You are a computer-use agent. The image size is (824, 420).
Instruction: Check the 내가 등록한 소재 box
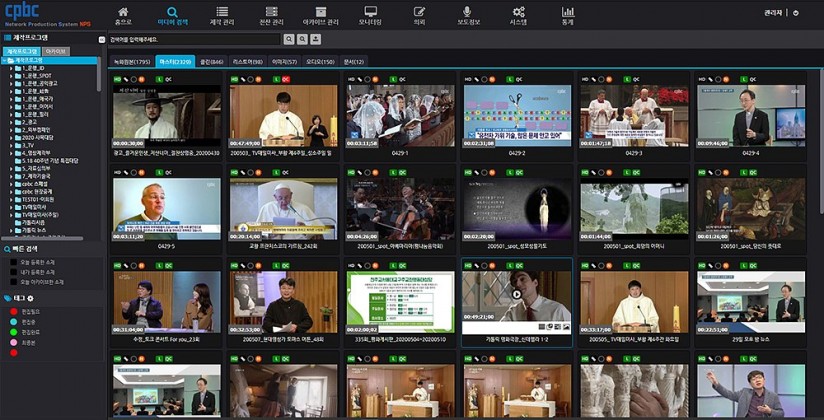click(x=13, y=271)
